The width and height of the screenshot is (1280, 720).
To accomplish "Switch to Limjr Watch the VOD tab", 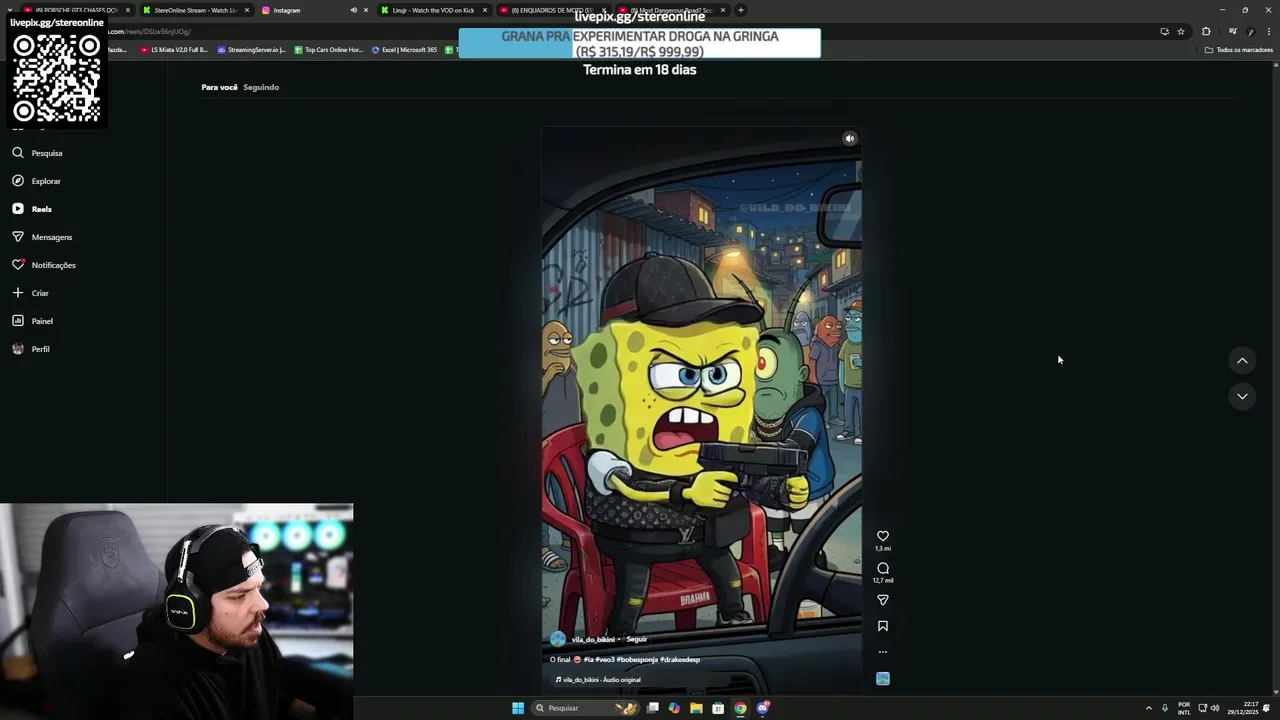I will [433, 10].
